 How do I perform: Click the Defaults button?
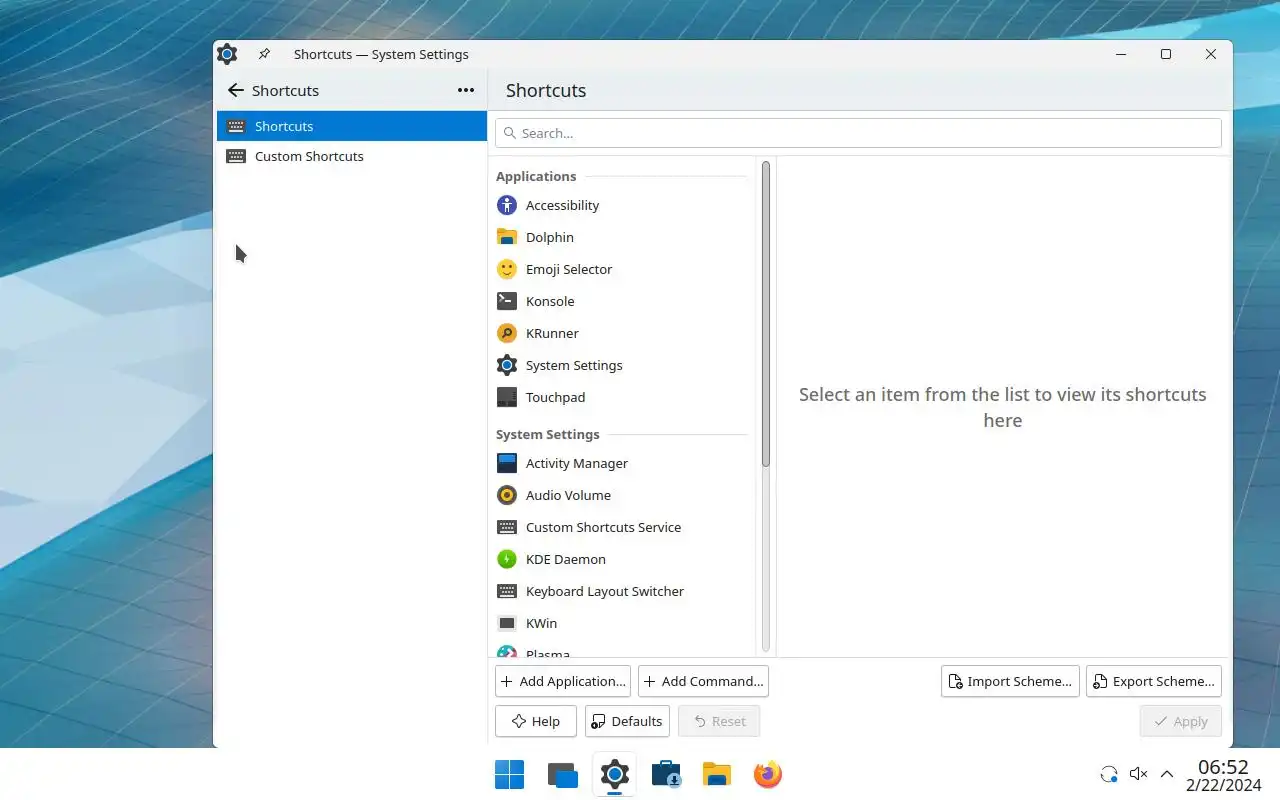627,721
